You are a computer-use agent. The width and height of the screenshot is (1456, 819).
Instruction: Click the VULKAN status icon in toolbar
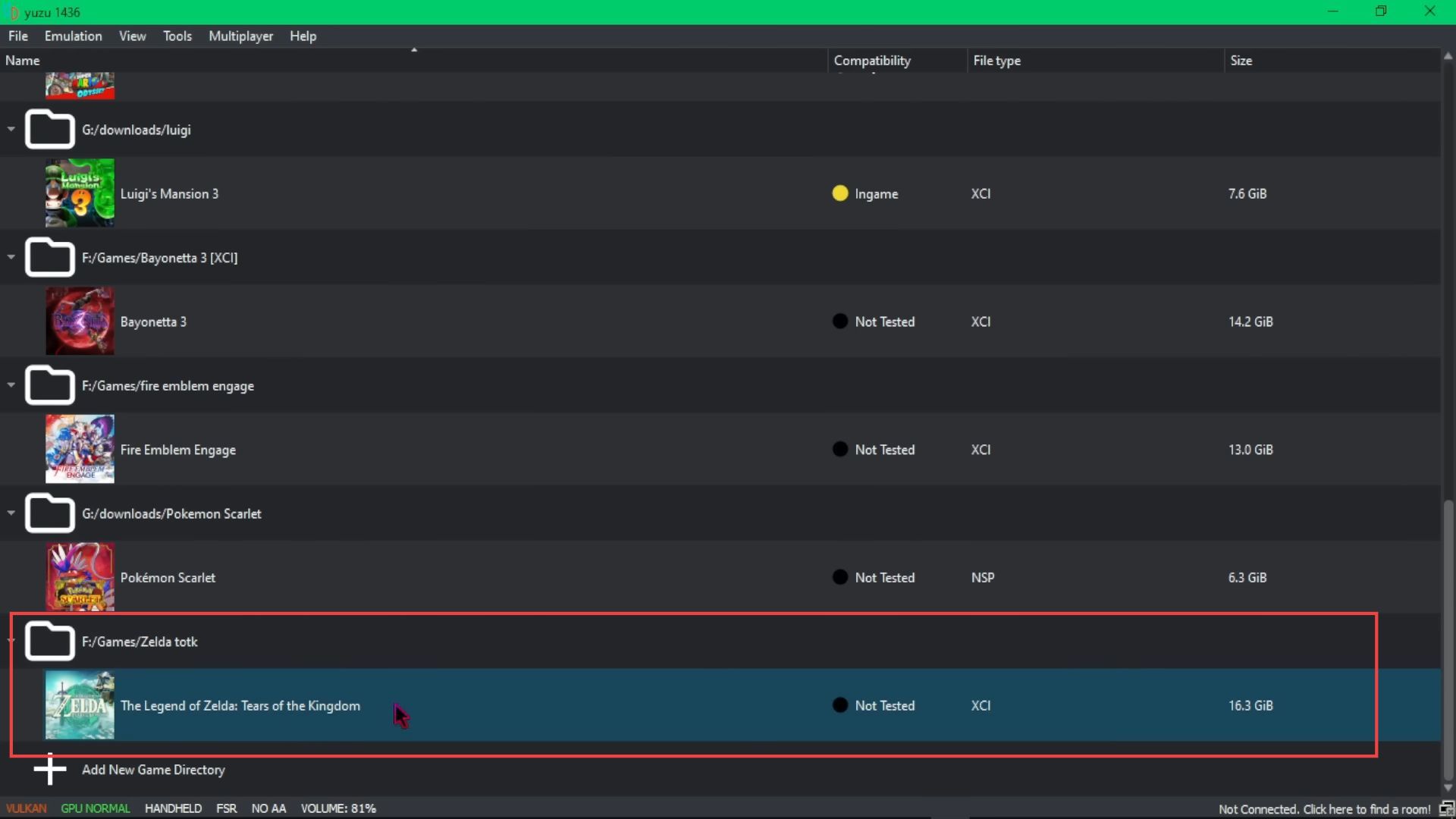point(26,808)
